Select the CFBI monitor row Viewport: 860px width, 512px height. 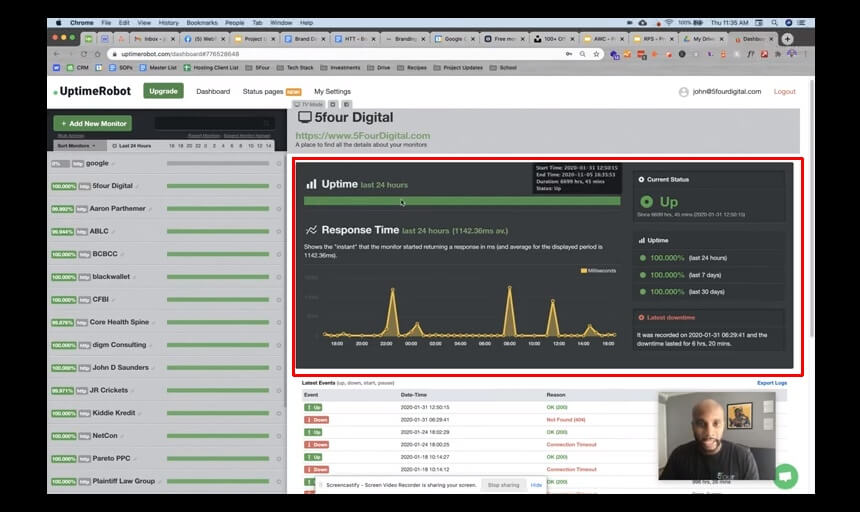(x=166, y=299)
